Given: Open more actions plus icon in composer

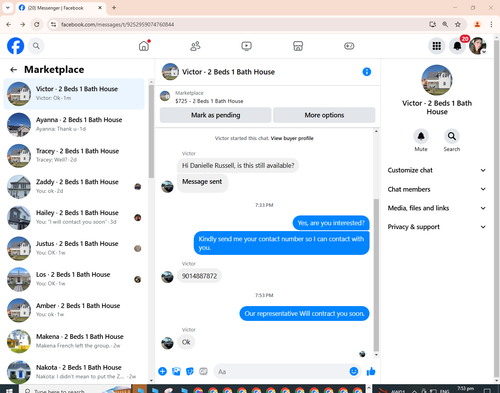Looking at the screenshot, I should click(163, 371).
